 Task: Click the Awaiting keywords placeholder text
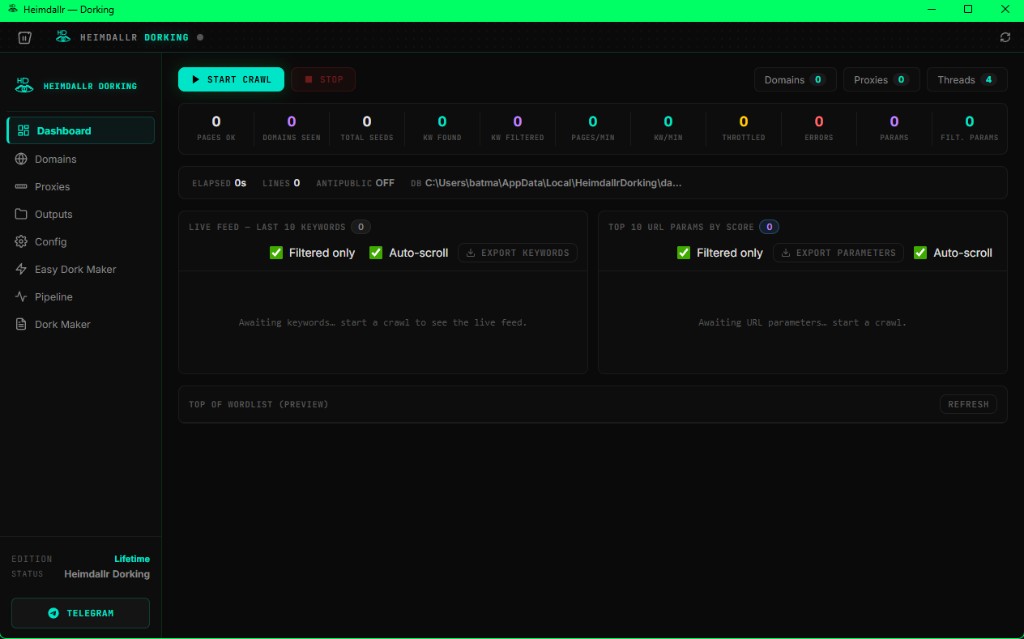pyautogui.click(x=383, y=322)
